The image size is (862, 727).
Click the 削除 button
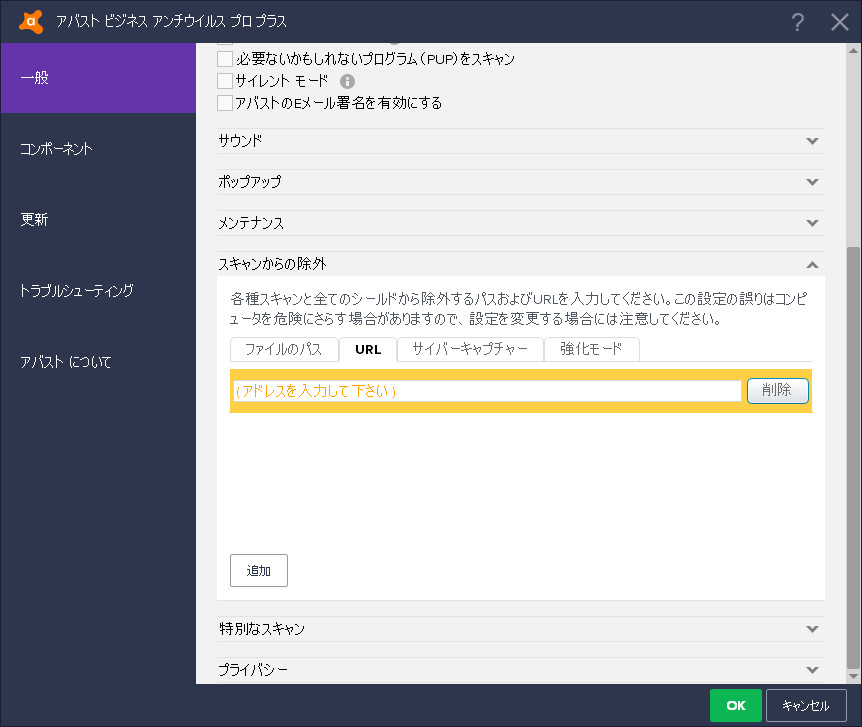(777, 391)
